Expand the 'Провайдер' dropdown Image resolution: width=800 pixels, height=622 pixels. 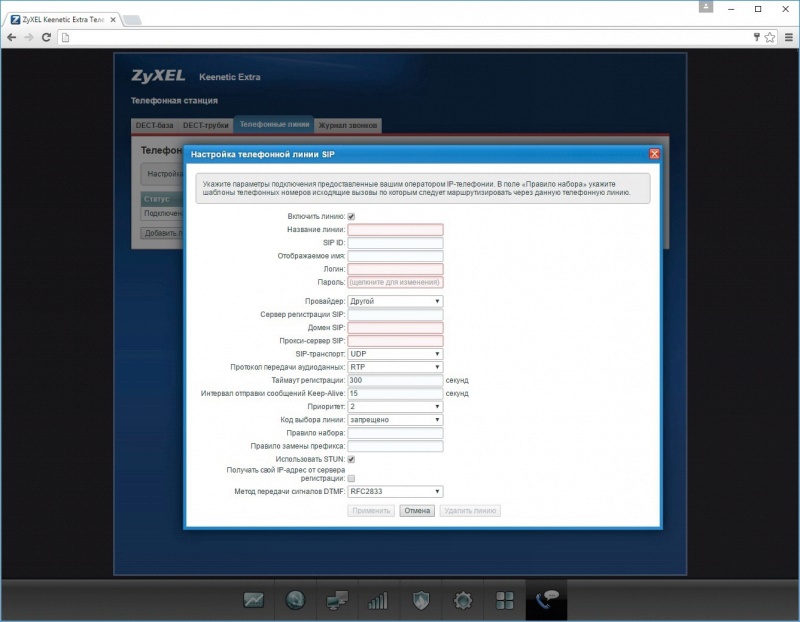tap(395, 301)
